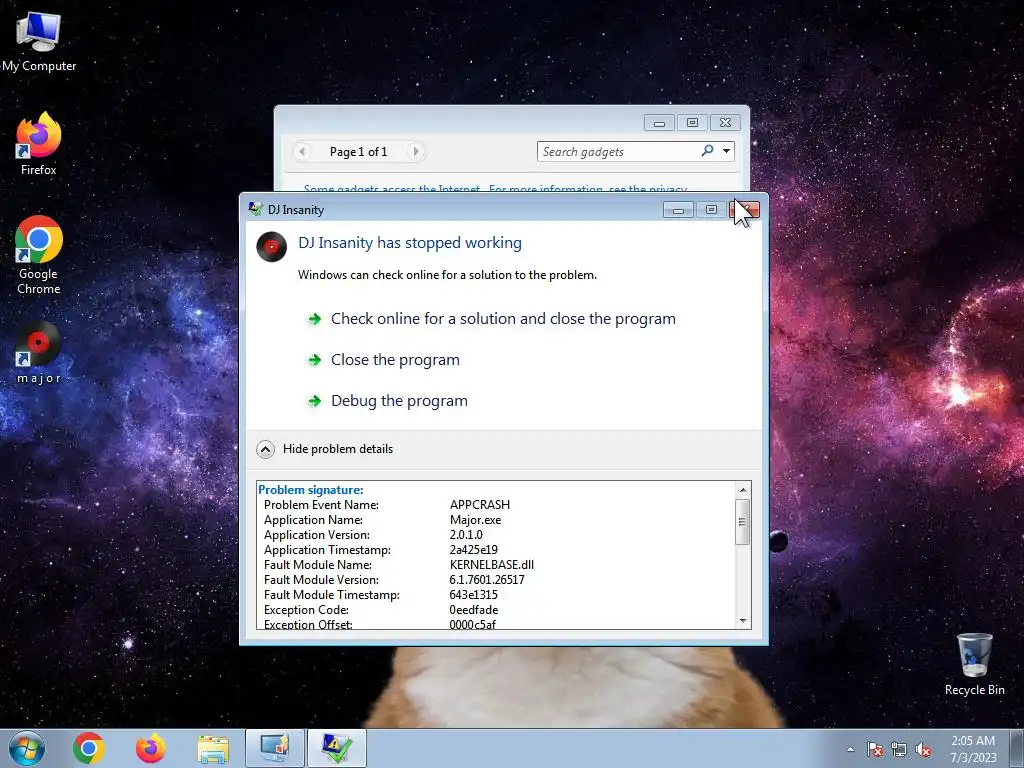The image size is (1024, 768).
Task: Minimize the DJ Insanity dialog
Action: pyautogui.click(x=679, y=210)
